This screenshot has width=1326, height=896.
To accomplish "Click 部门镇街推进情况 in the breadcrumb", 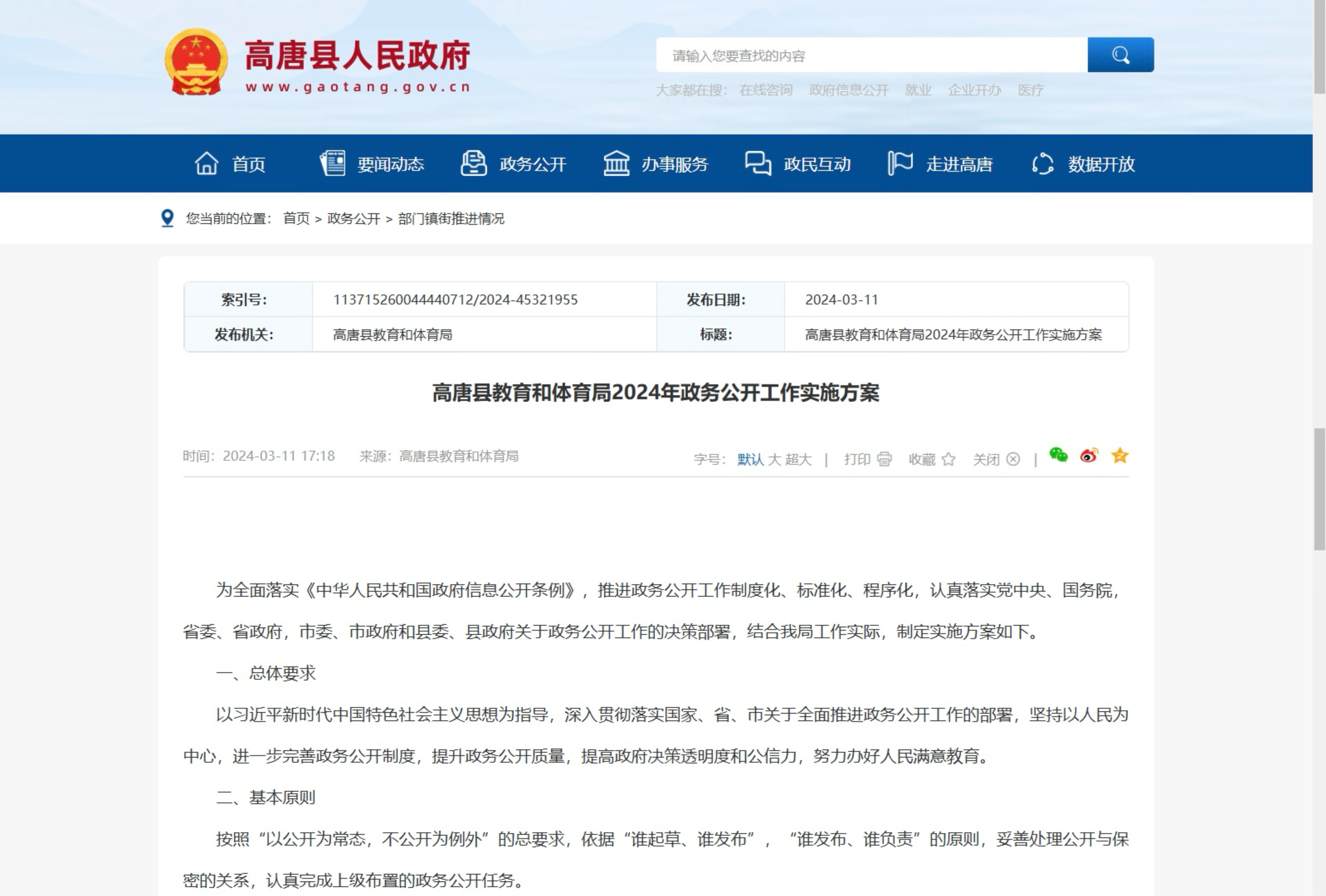I will [x=451, y=218].
